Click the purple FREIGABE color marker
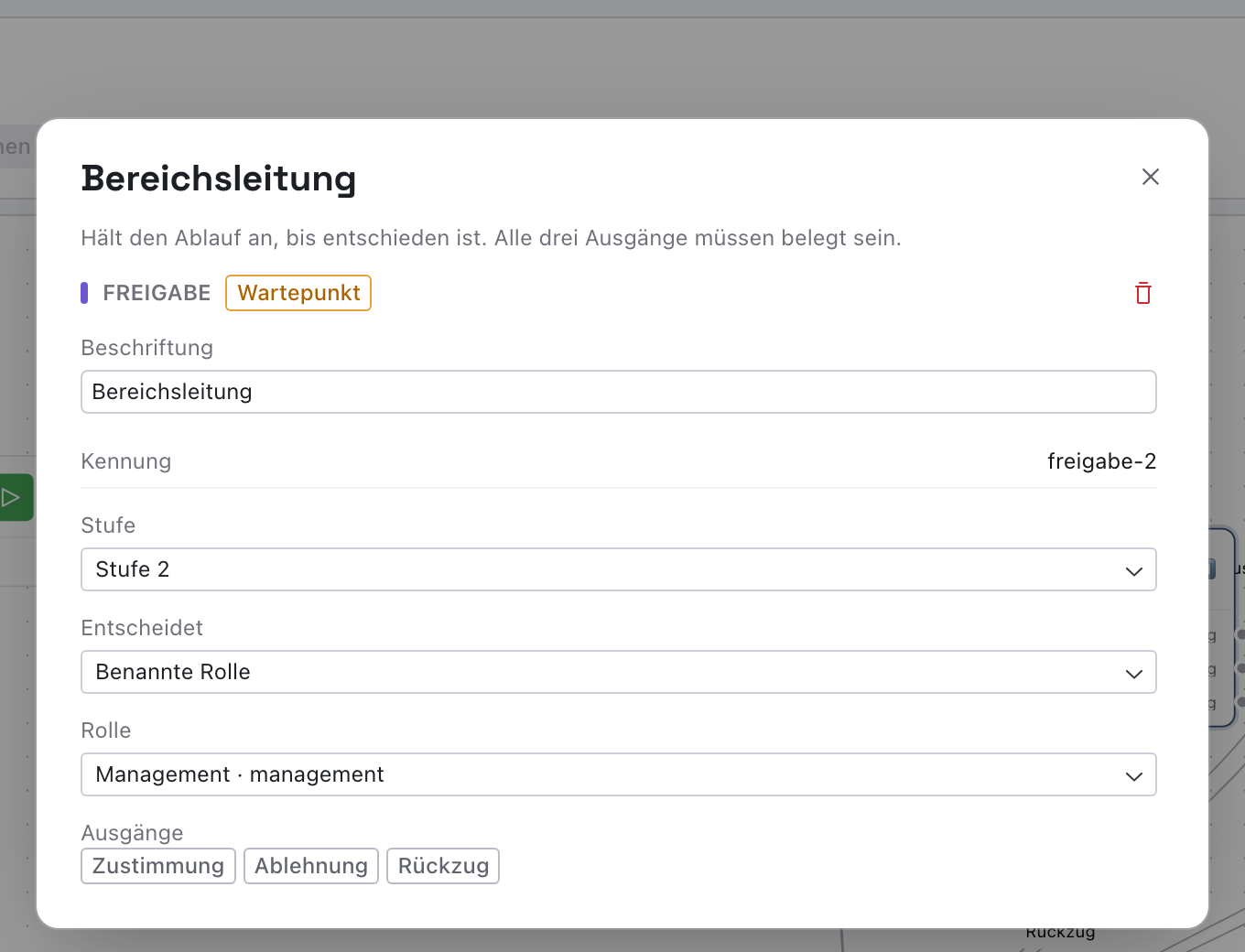Image resolution: width=1245 pixels, height=952 pixels. coord(84,293)
